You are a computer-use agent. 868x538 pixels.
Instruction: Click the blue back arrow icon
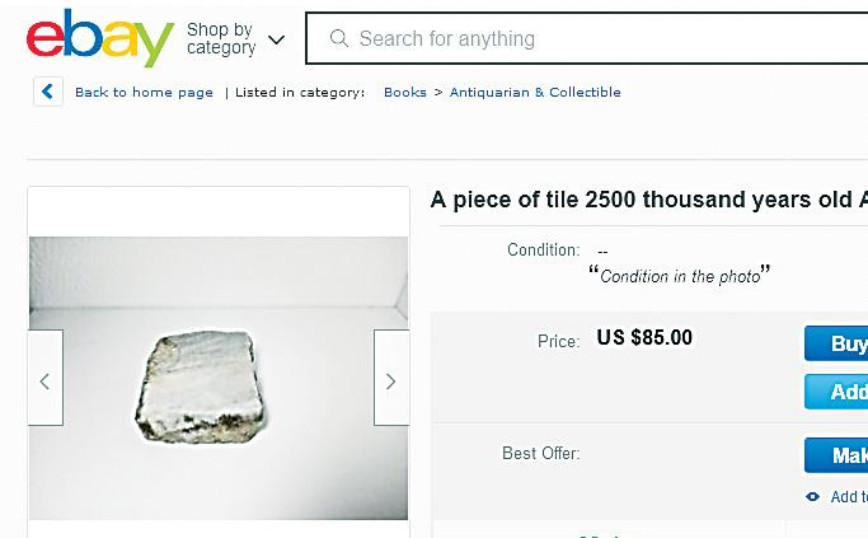47,92
